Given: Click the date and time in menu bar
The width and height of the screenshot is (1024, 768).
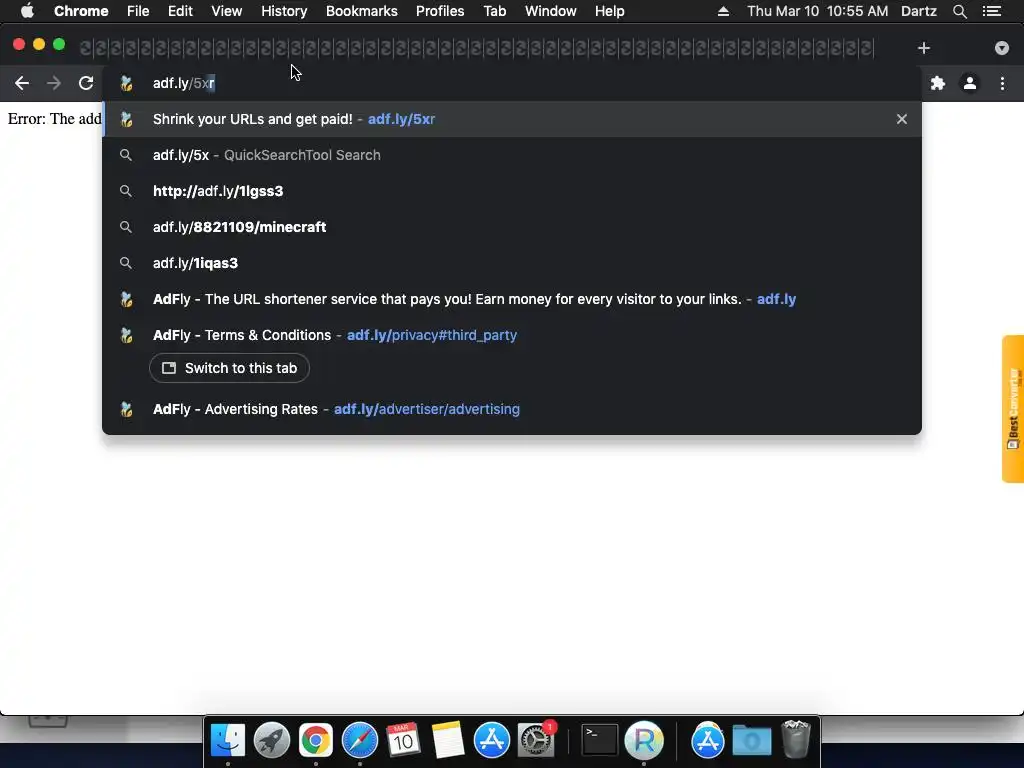Looking at the screenshot, I should pos(818,11).
